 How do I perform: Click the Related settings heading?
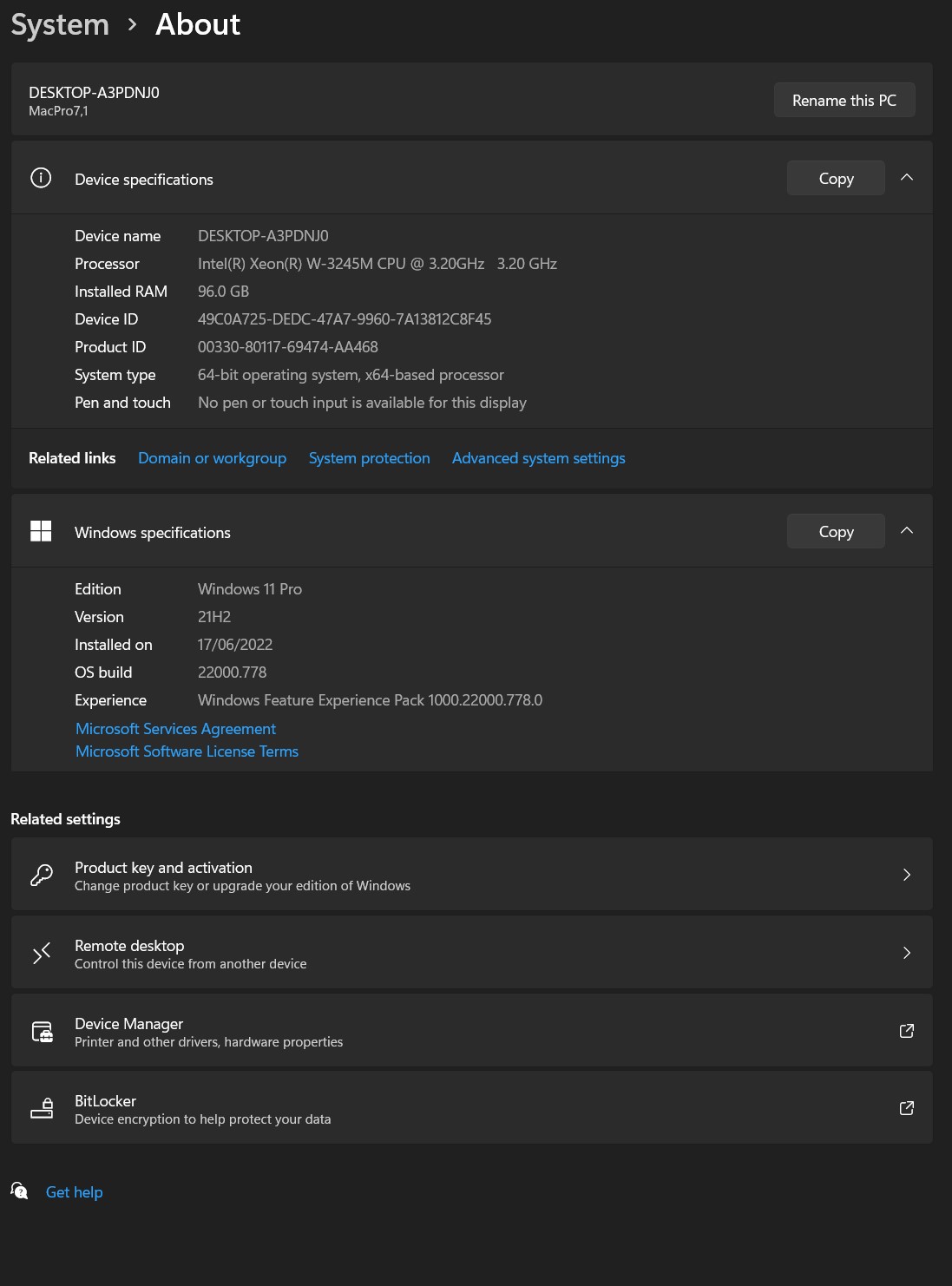click(65, 819)
